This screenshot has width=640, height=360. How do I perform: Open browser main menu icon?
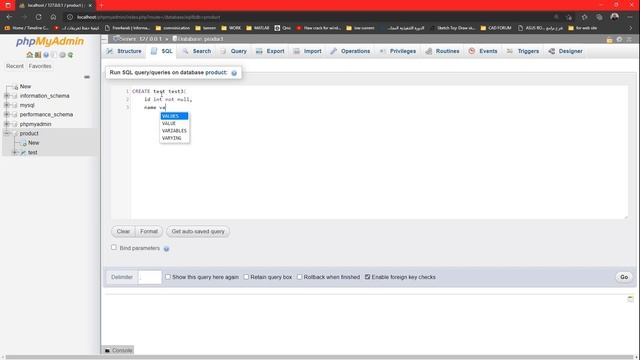[x=630, y=17]
